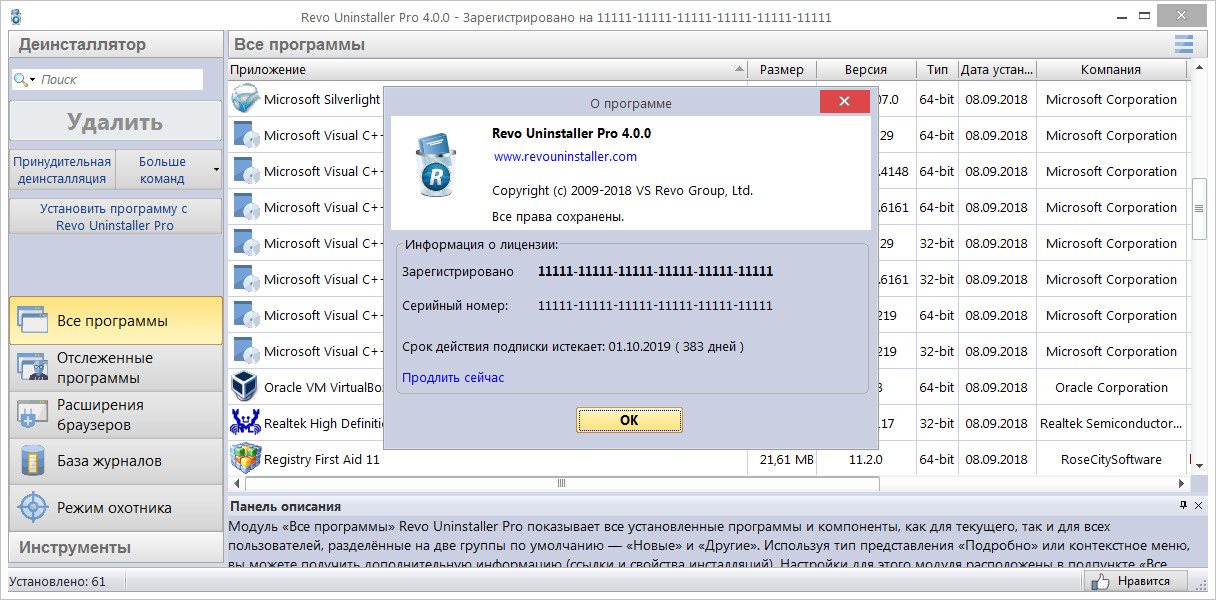Screen dimensions: 1216x600
Task: Click the renew subscription now link
Action: tap(453, 377)
